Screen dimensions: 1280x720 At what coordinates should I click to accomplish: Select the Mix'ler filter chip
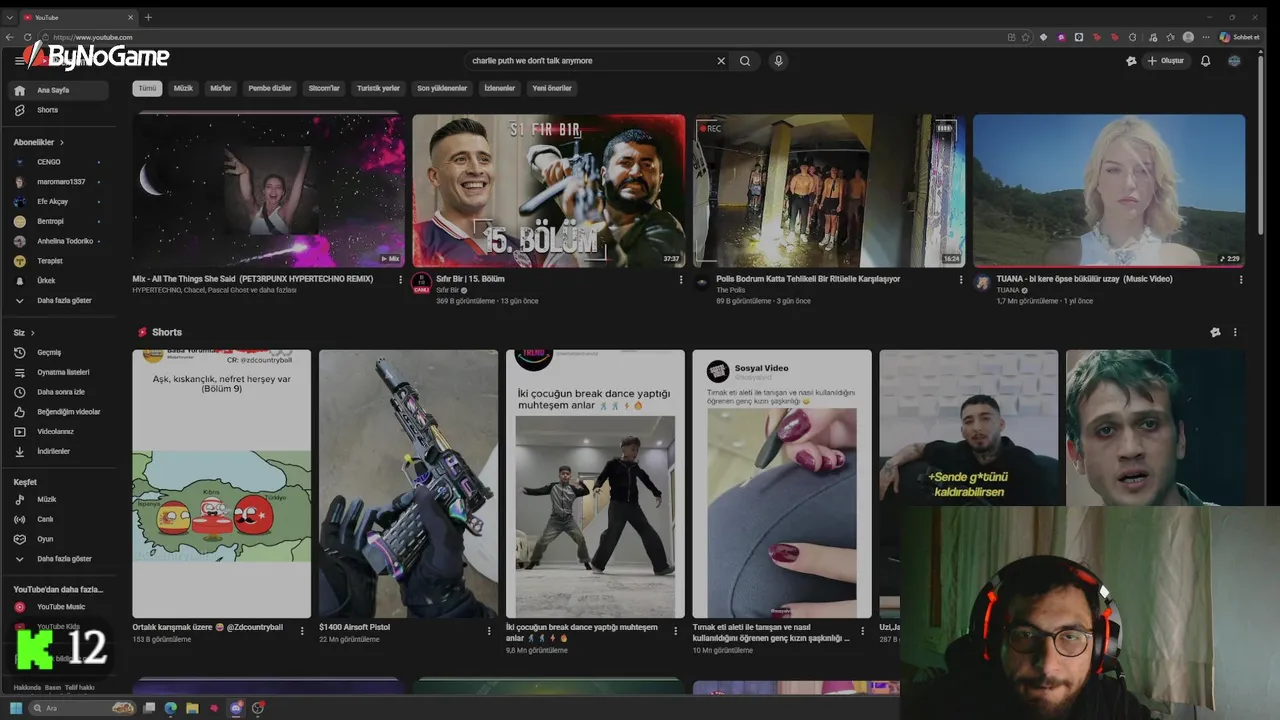point(220,88)
